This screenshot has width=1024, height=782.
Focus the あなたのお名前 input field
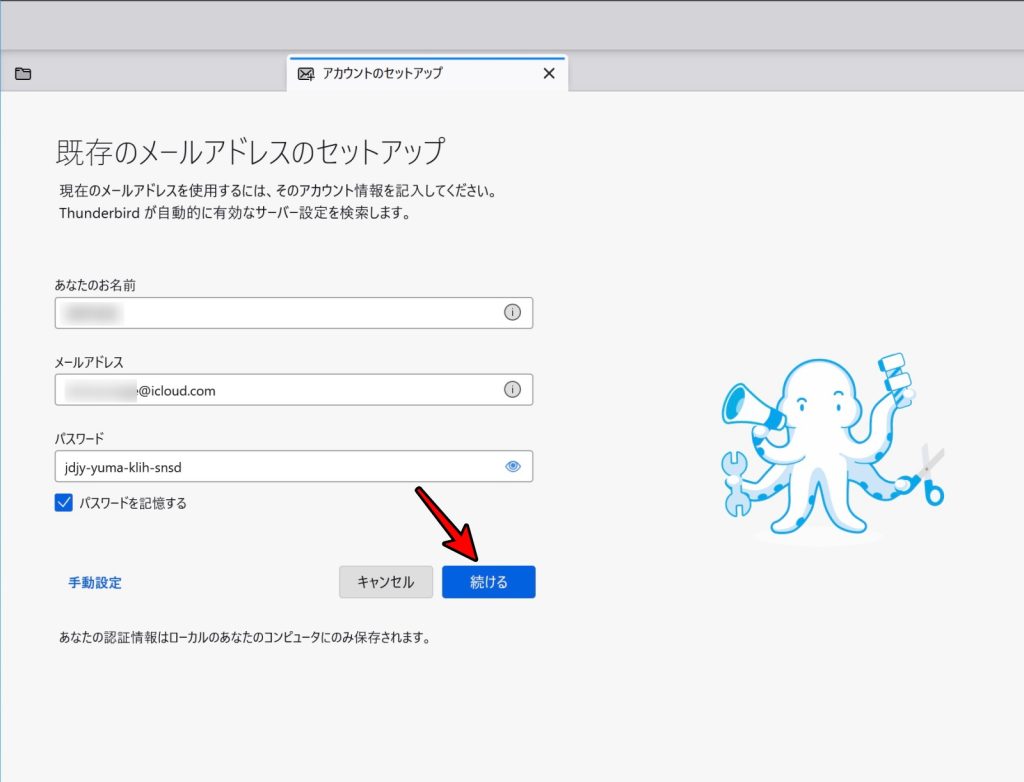(x=294, y=313)
